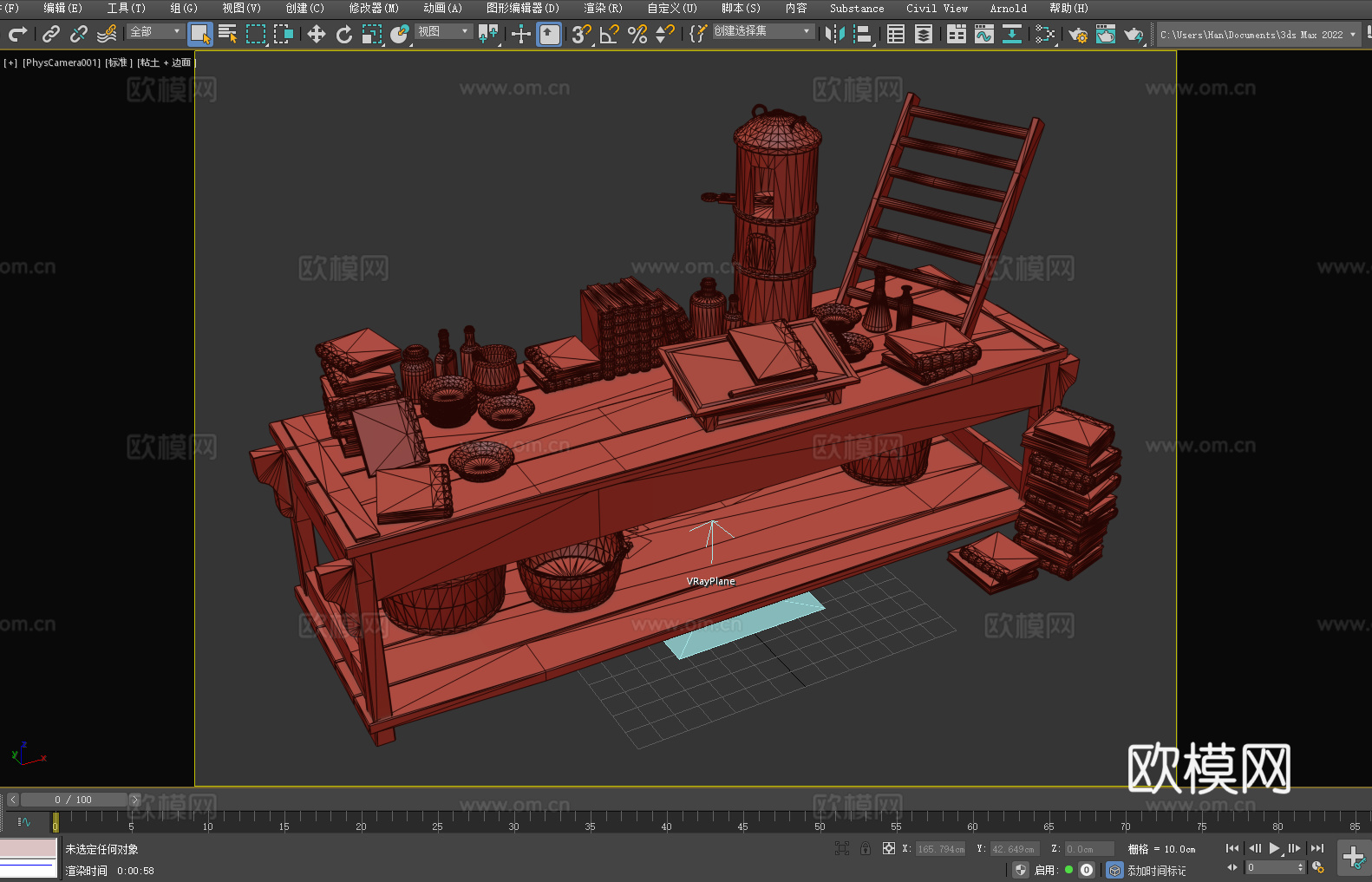1372x882 pixels.
Task: Click the time slider previous frame arrow
Action: 13,800
